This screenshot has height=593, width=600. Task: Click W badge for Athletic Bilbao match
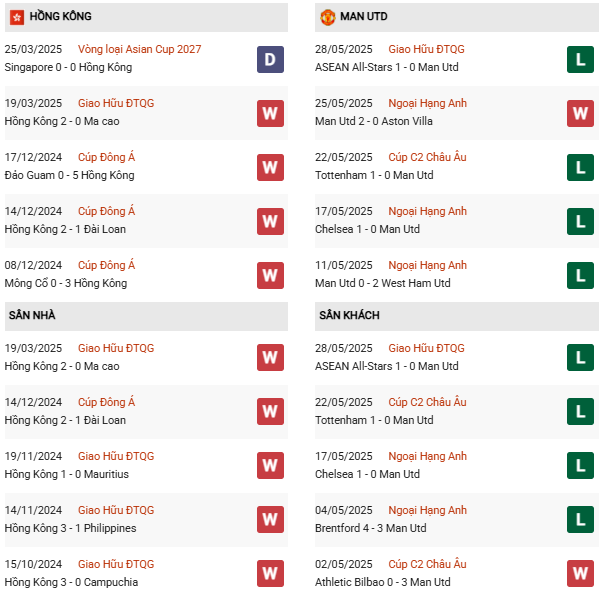coord(580,573)
